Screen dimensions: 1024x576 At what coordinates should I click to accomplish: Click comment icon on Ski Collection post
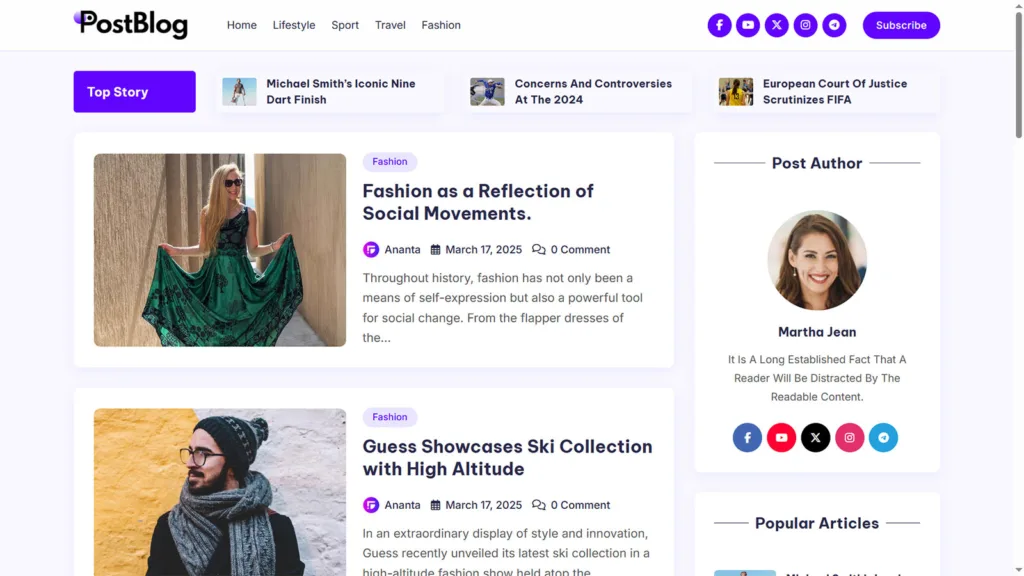pyautogui.click(x=538, y=505)
